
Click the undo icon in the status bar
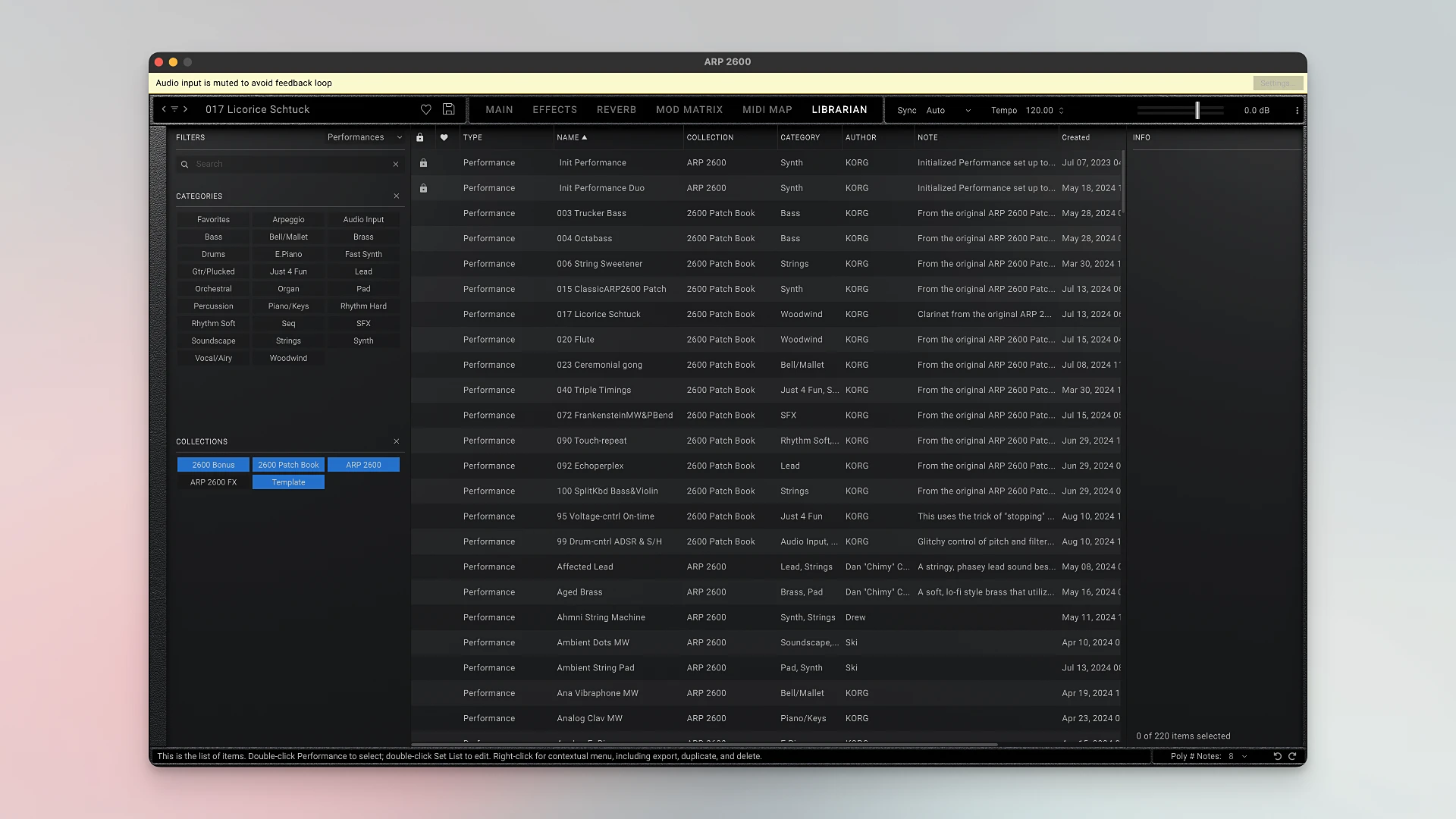point(1278,756)
